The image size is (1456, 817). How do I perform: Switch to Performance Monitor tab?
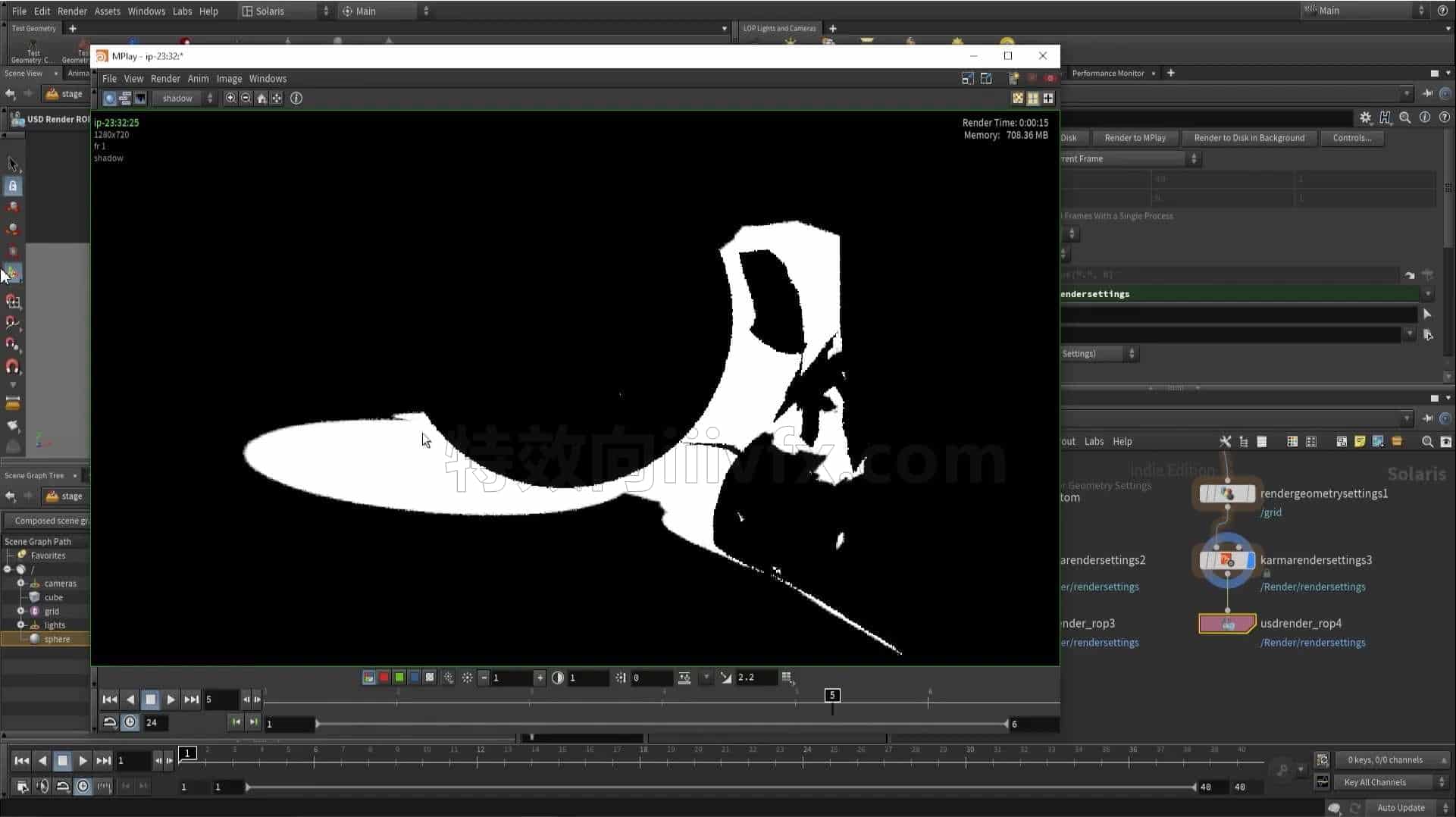(1107, 74)
